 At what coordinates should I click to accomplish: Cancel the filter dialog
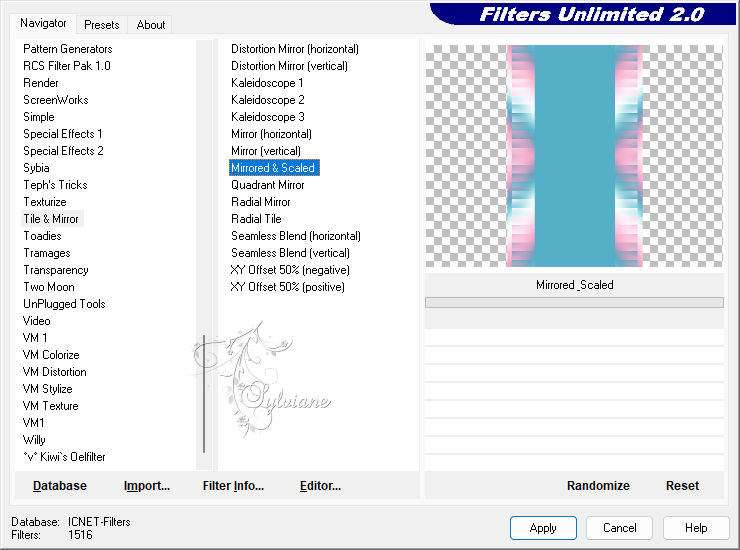620,528
